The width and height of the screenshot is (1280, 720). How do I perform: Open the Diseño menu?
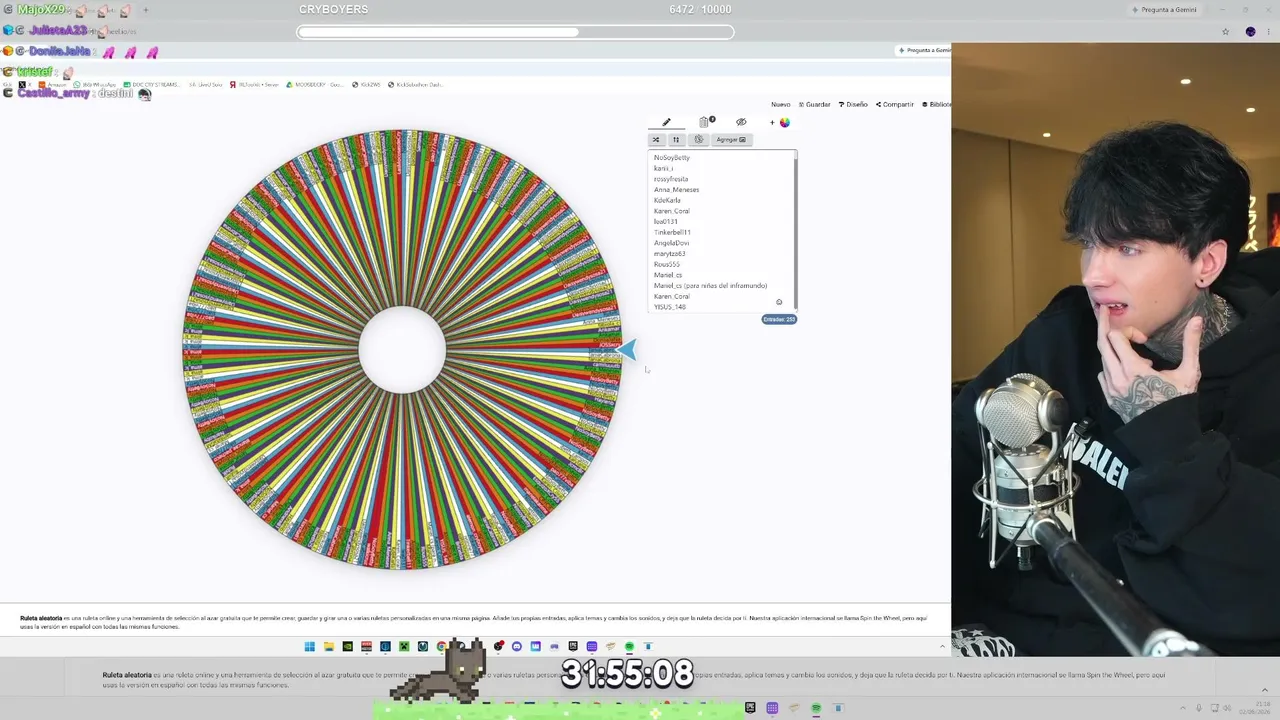point(854,104)
